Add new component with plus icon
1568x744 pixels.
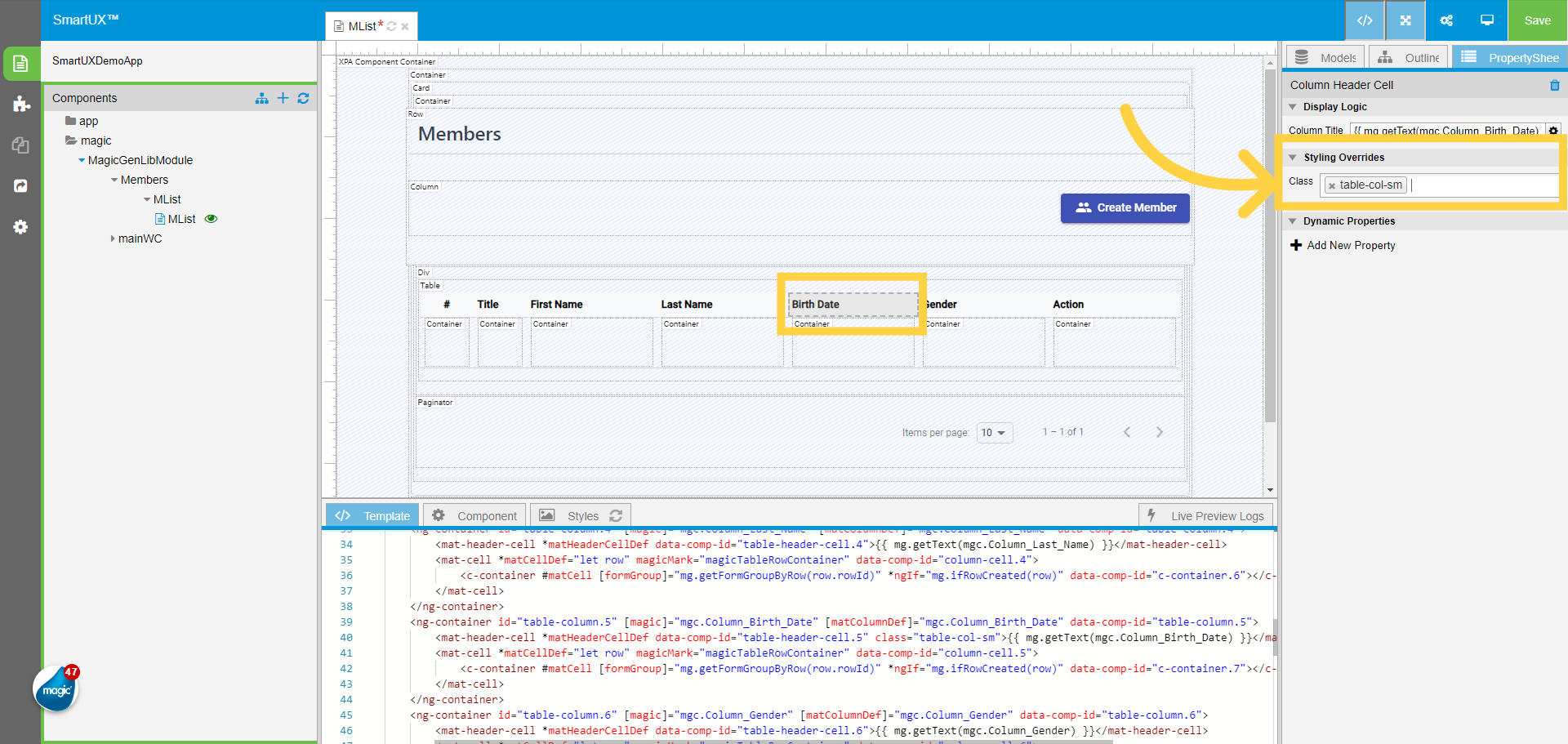tap(283, 98)
